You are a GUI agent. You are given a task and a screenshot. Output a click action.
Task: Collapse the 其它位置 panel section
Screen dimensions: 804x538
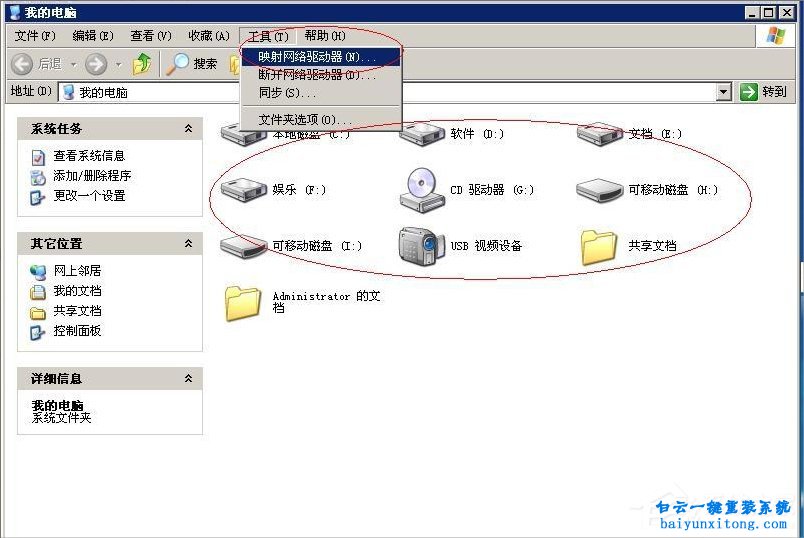tap(188, 244)
